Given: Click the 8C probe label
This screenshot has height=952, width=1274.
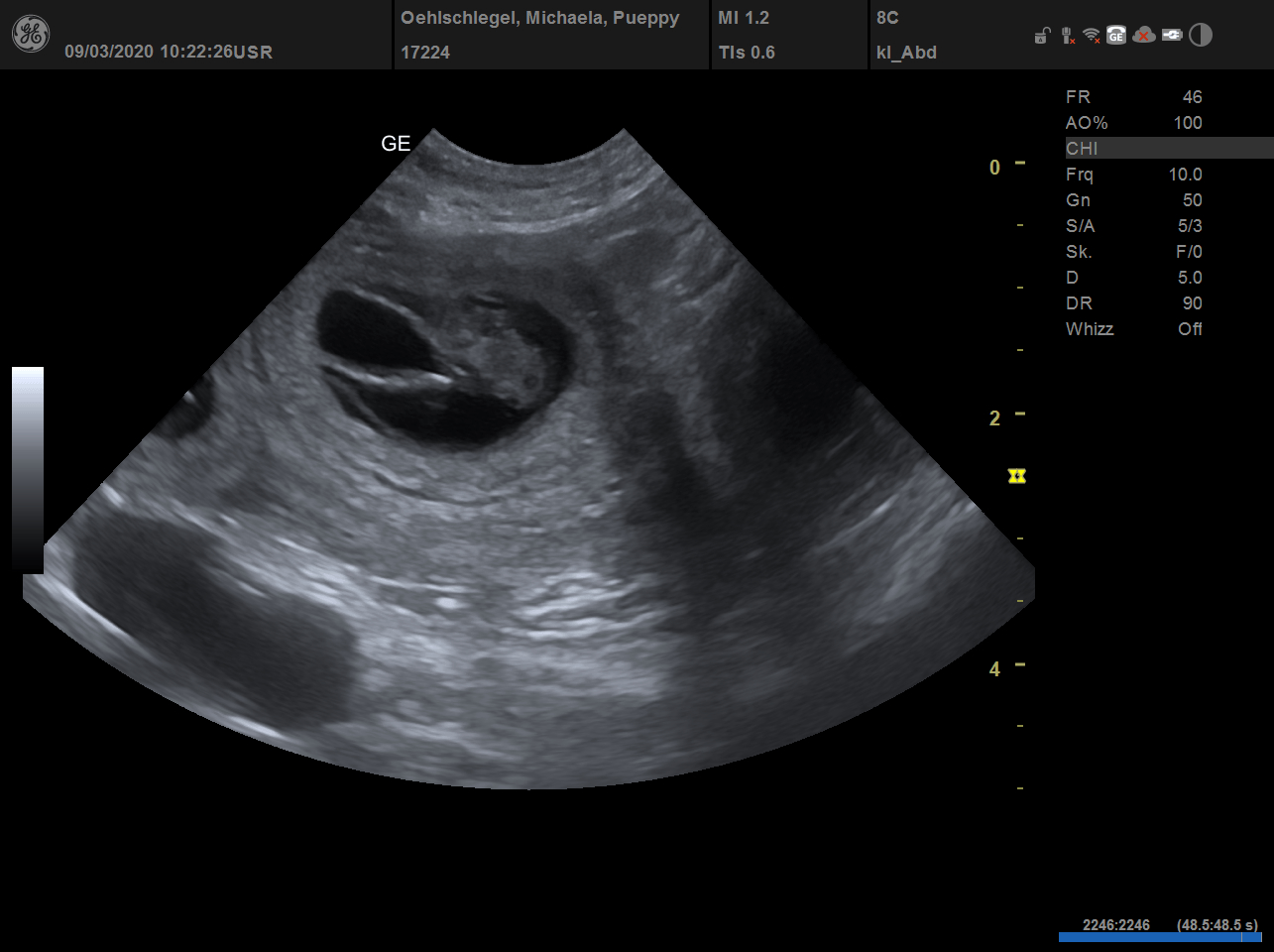Looking at the screenshot, I should click(887, 18).
